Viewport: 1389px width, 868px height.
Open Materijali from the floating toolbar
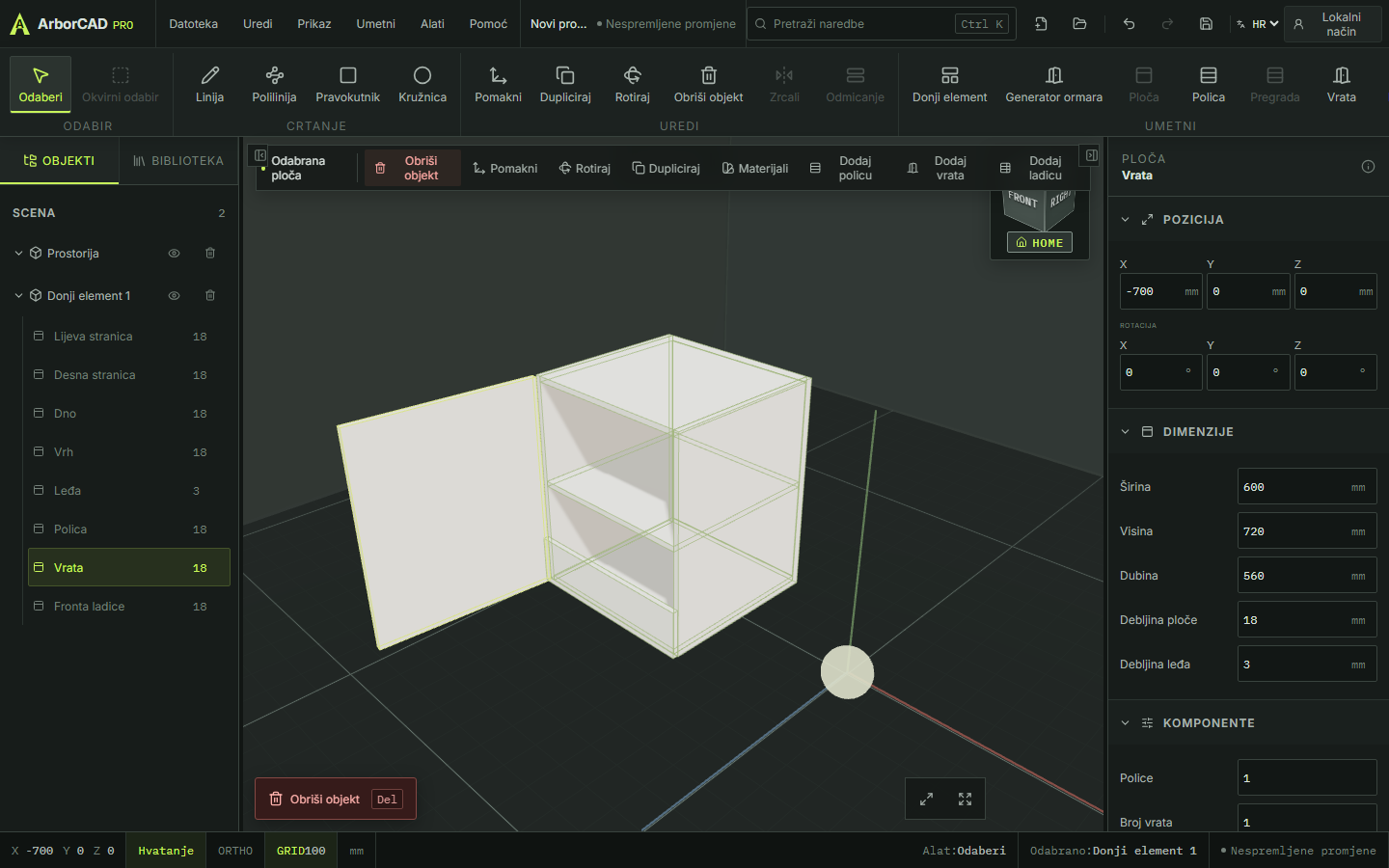point(755,168)
